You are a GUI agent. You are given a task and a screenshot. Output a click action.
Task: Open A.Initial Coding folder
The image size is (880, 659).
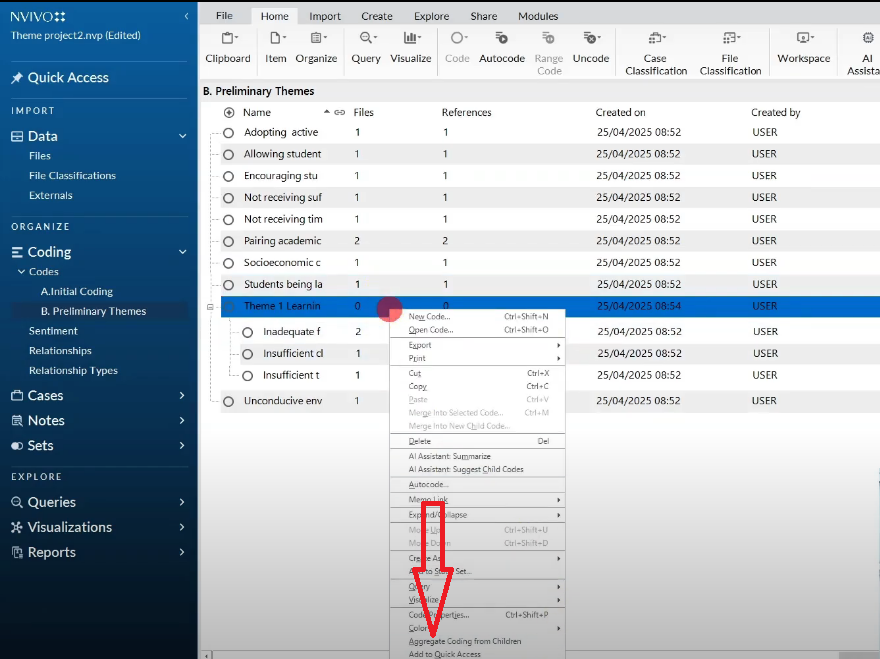(x=77, y=292)
